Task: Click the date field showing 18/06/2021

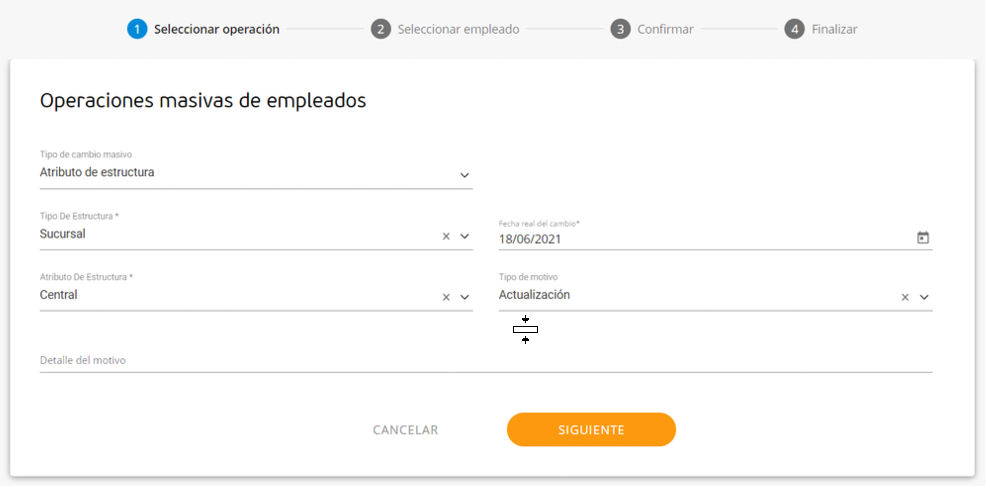Action: (700, 239)
